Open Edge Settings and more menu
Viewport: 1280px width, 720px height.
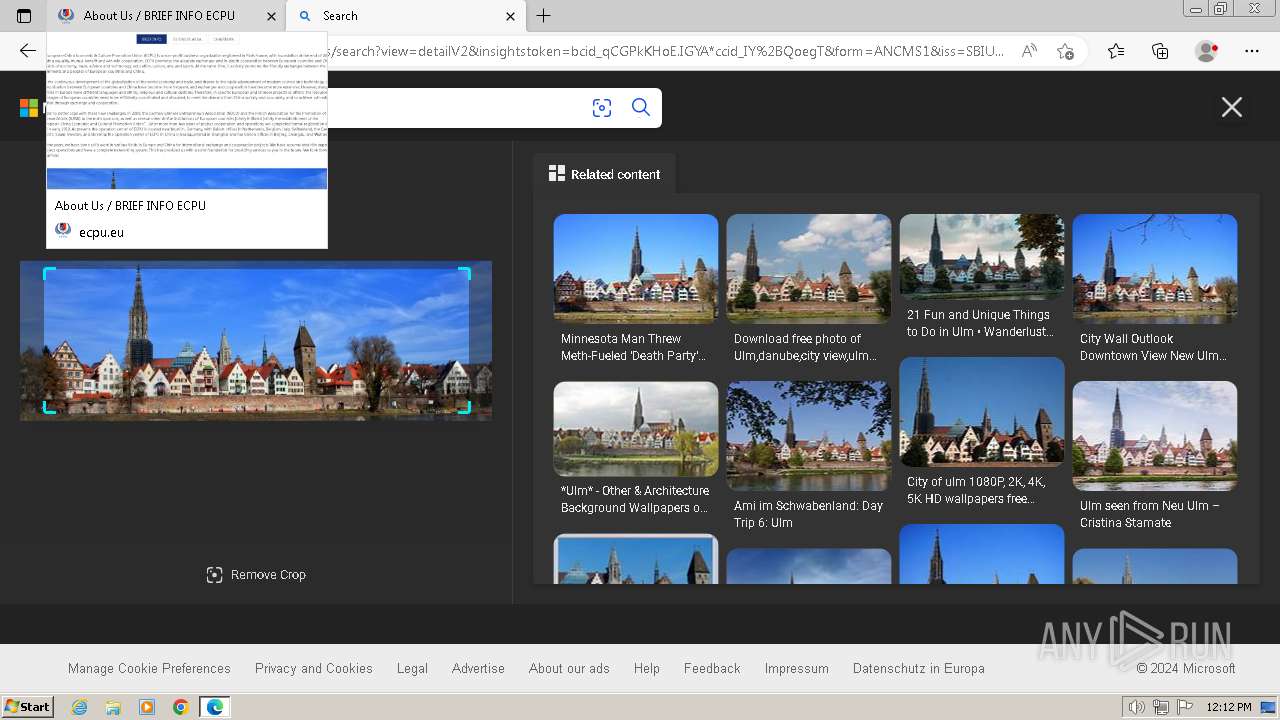pyautogui.click(x=1251, y=51)
